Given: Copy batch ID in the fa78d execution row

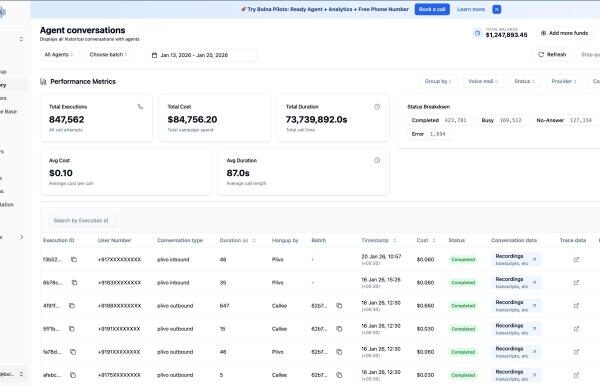Looking at the screenshot, I should click(x=339, y=352).
